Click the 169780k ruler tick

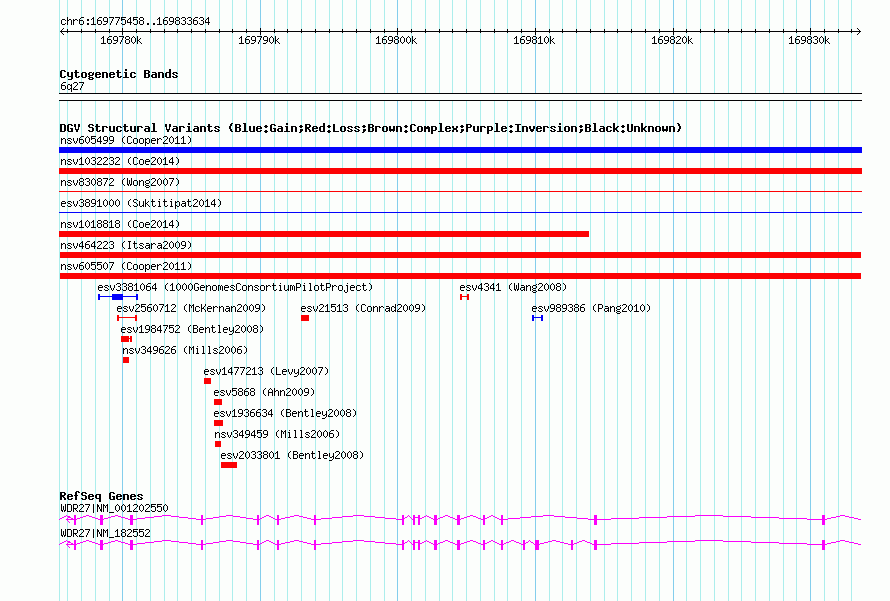click(x=121, y=40)
